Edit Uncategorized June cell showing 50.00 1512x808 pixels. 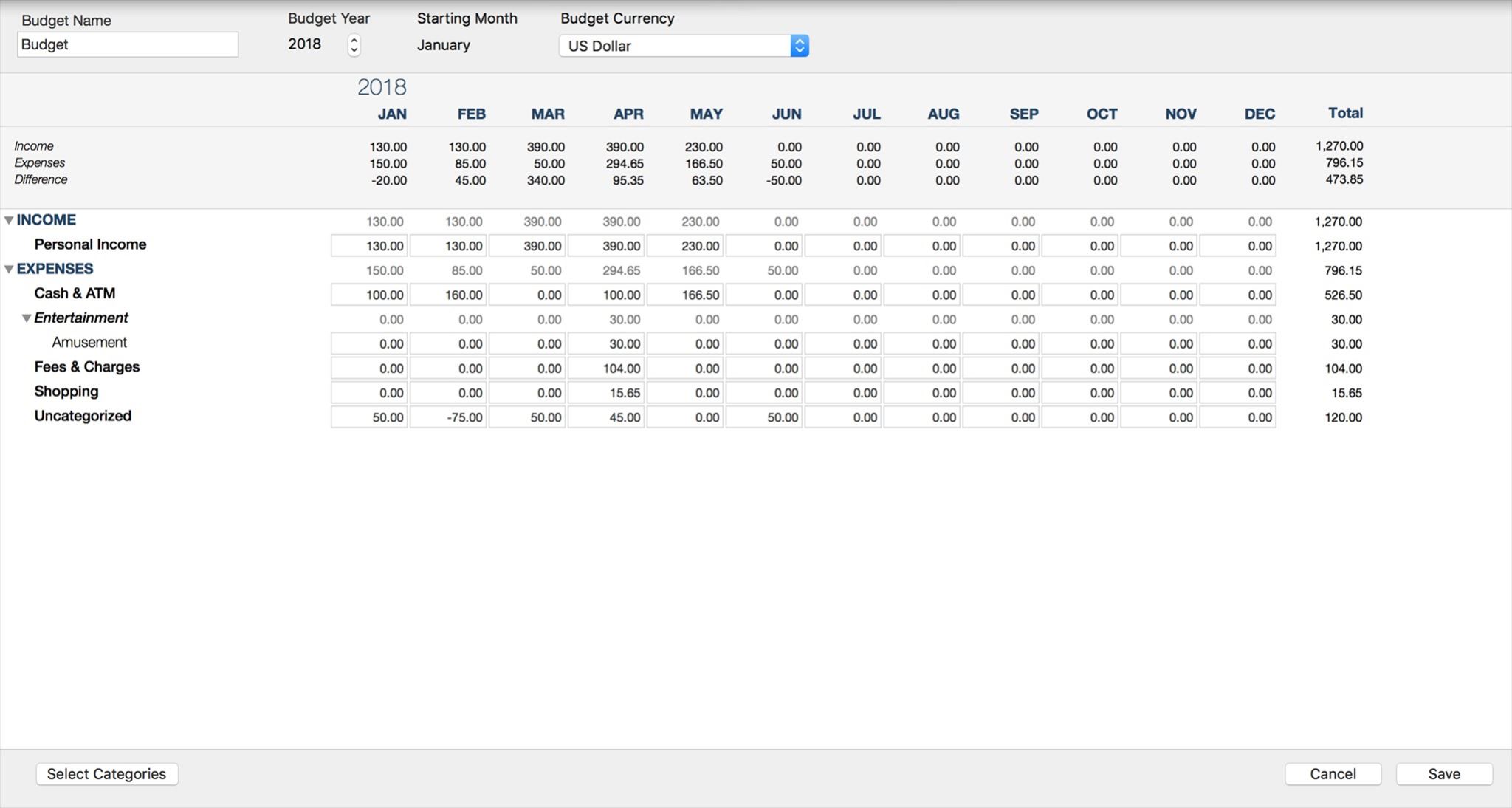(x=764, y=417)
